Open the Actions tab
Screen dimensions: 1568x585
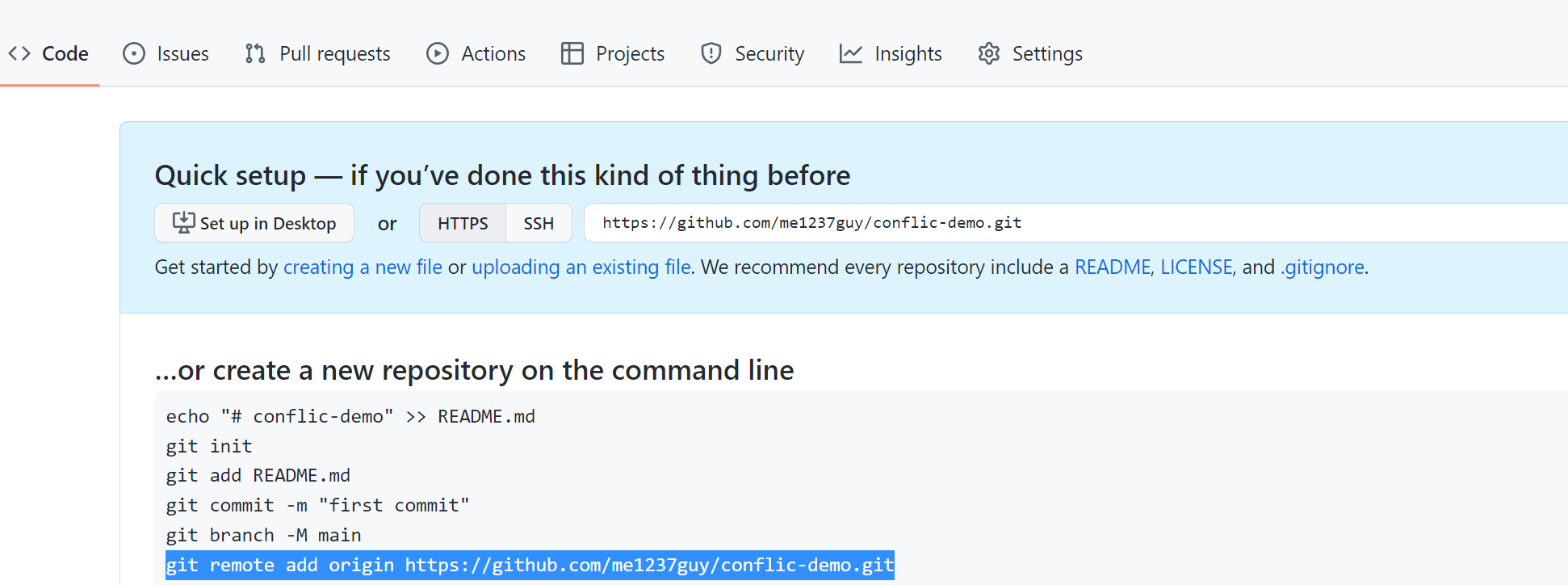point(476,53)
